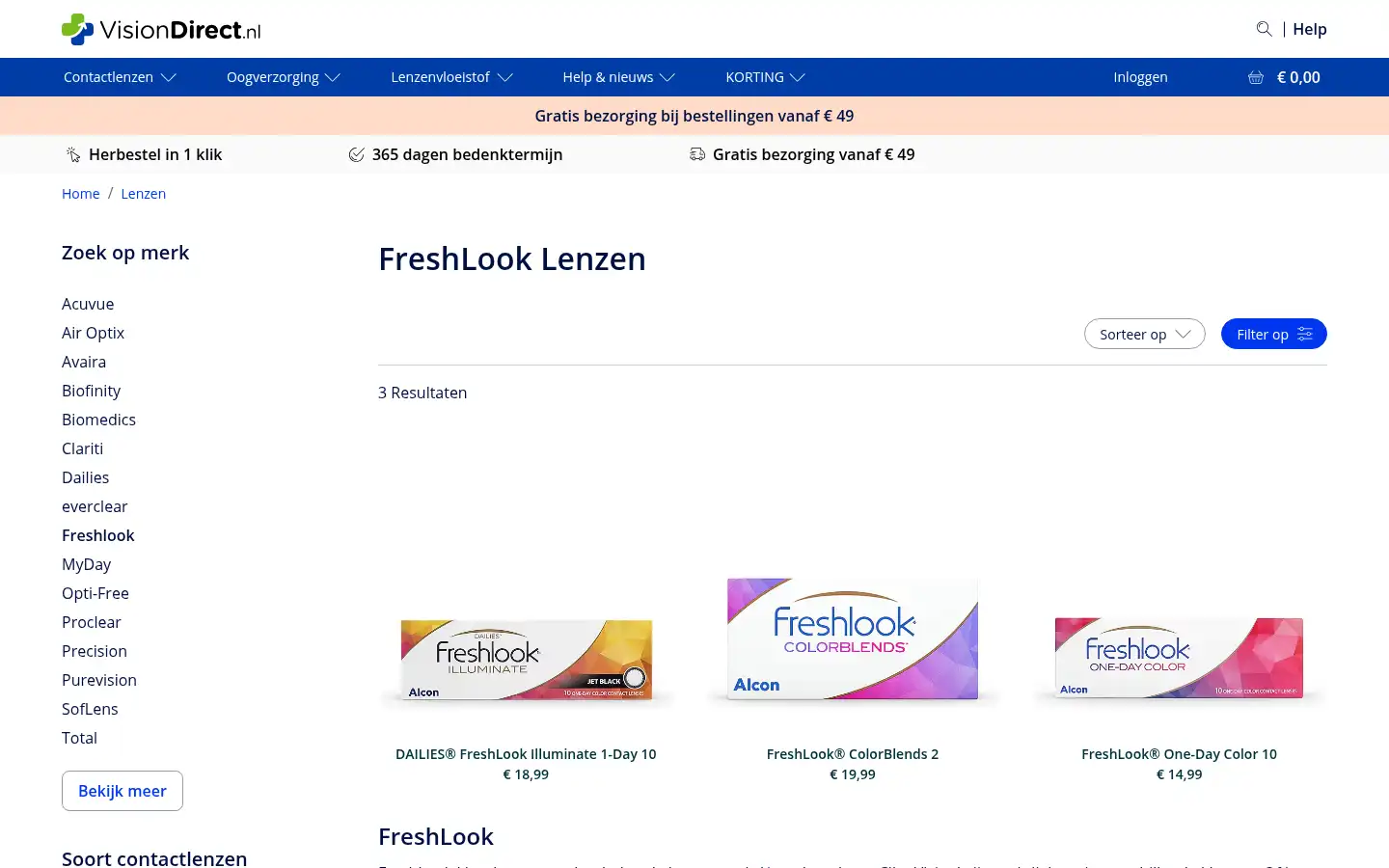Select Acuvue brand

point(88,304)
